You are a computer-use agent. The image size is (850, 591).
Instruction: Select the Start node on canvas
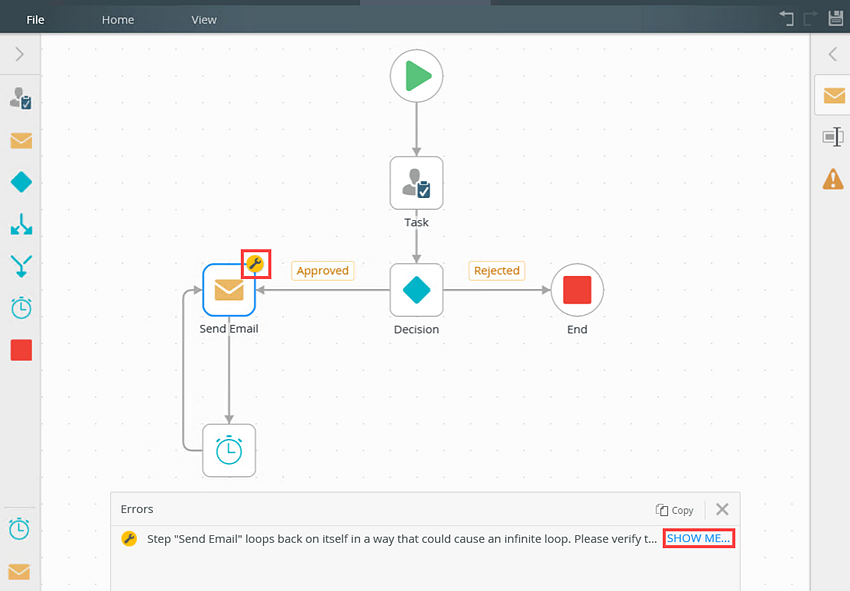[416, 76]
